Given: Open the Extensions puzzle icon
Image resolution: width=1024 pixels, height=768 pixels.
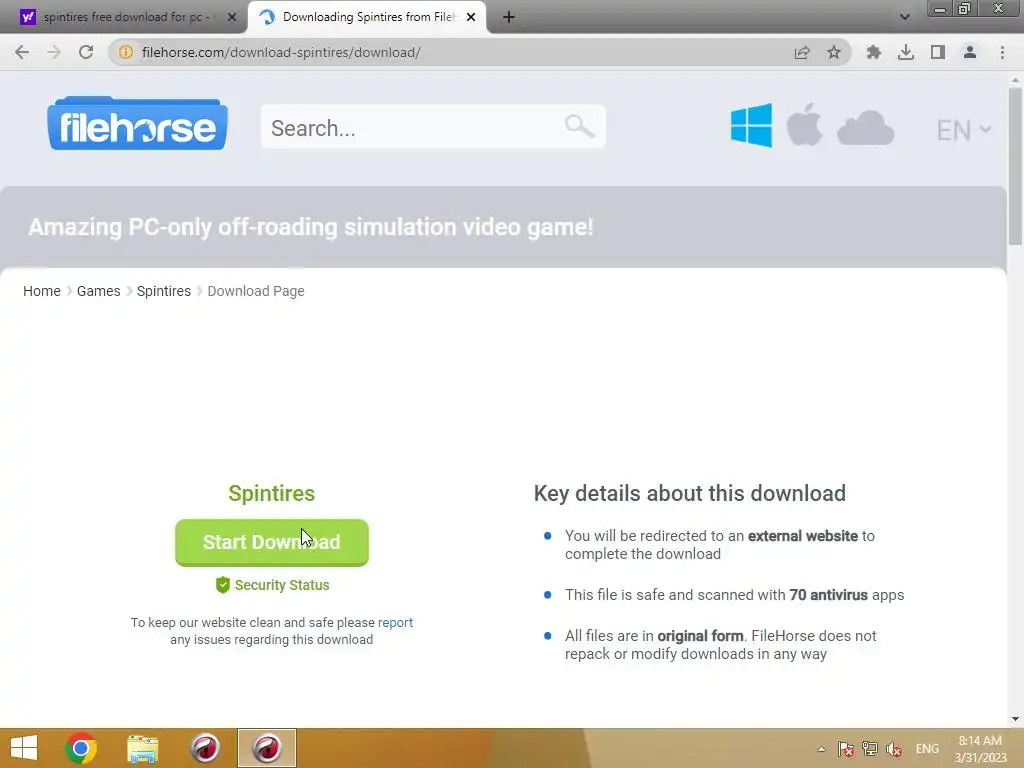Looking at the screenshot, I should pyautogui.click(x=873, y=52).
